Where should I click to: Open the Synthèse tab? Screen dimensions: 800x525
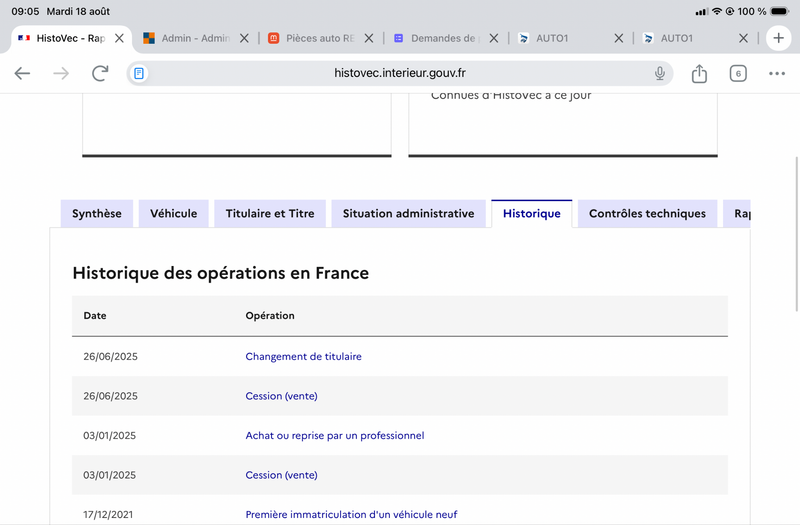point(96,214)
